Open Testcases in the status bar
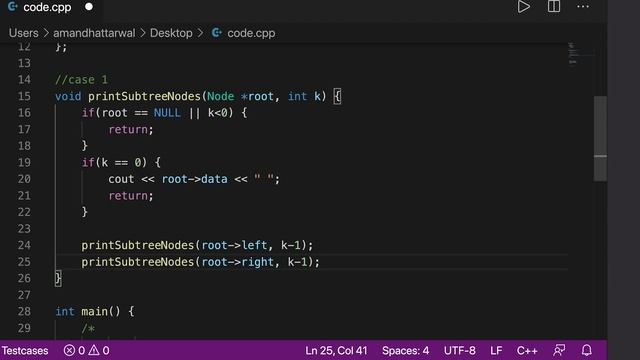 pyautogui.click(x=25, y=351)
